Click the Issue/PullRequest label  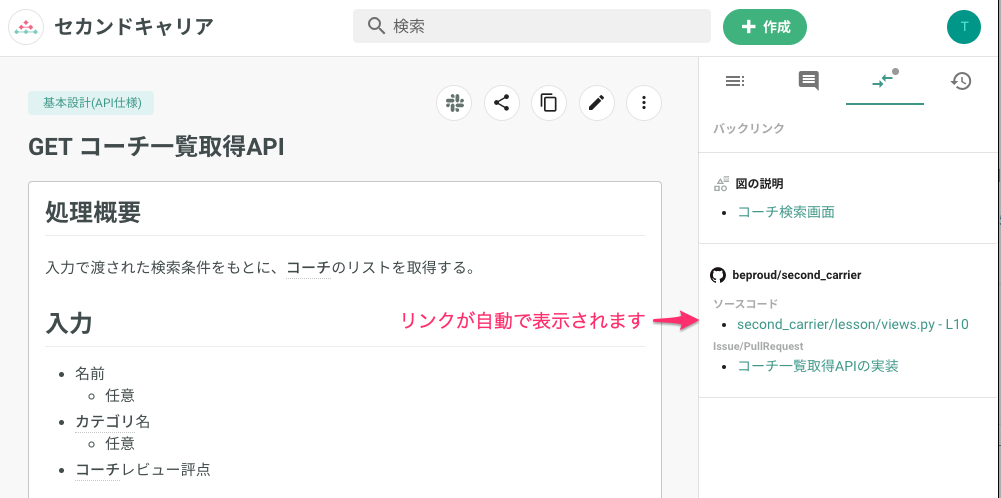[758, 346]
